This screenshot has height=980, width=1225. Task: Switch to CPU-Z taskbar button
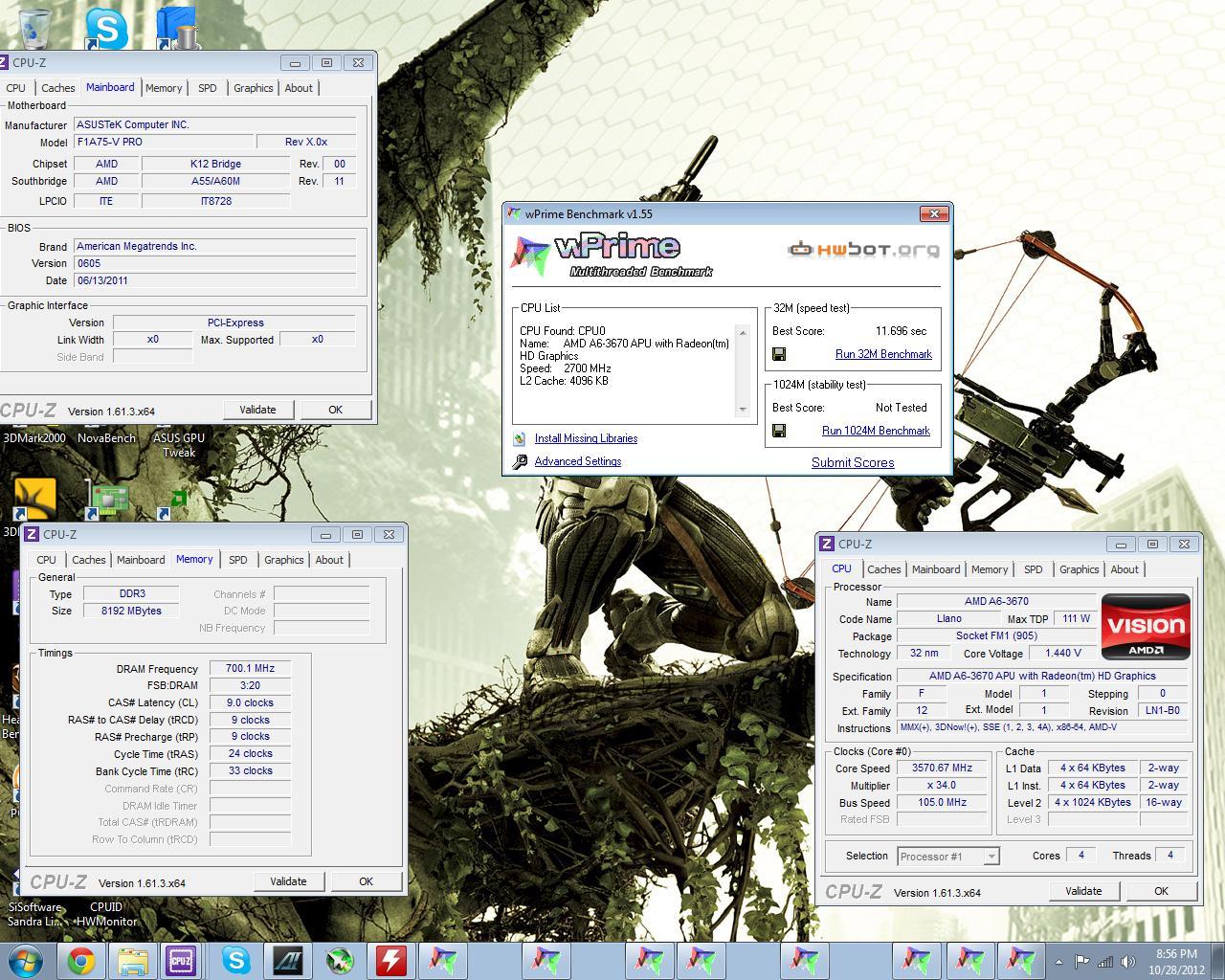coord(181,960)
